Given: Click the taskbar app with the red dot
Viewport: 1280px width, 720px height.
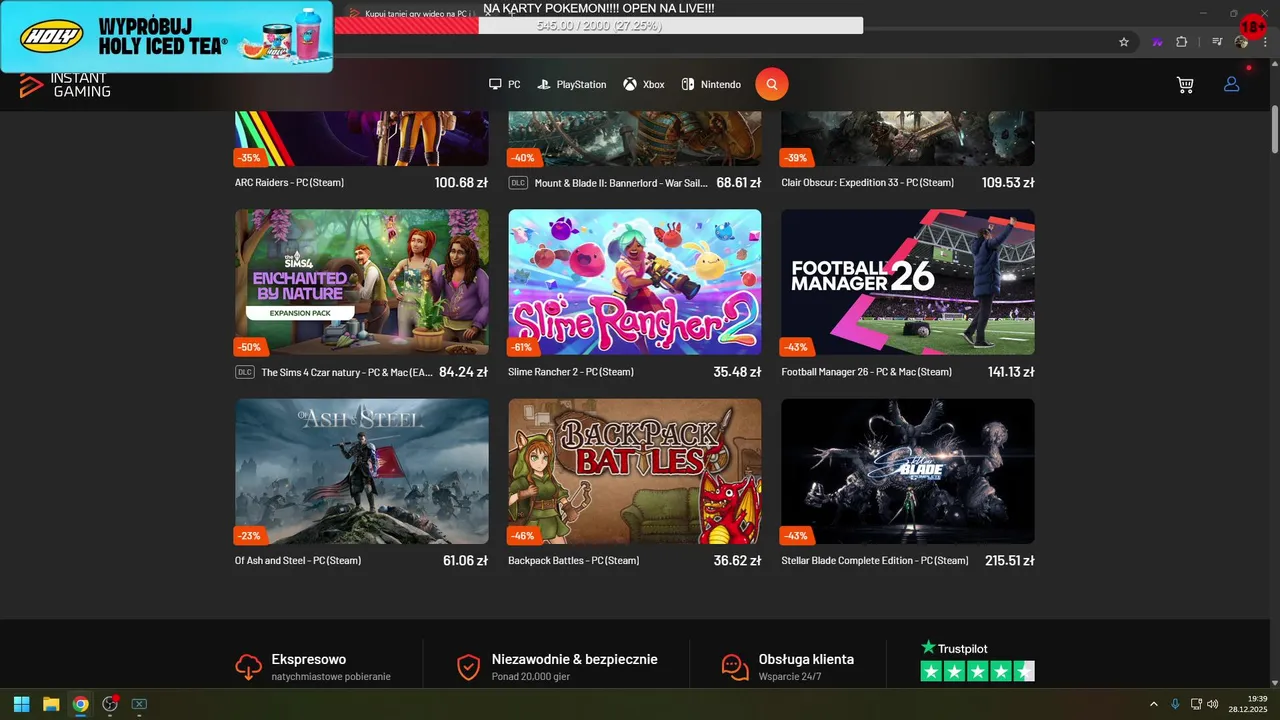Looking at the screenshot, I should point(110,704).
